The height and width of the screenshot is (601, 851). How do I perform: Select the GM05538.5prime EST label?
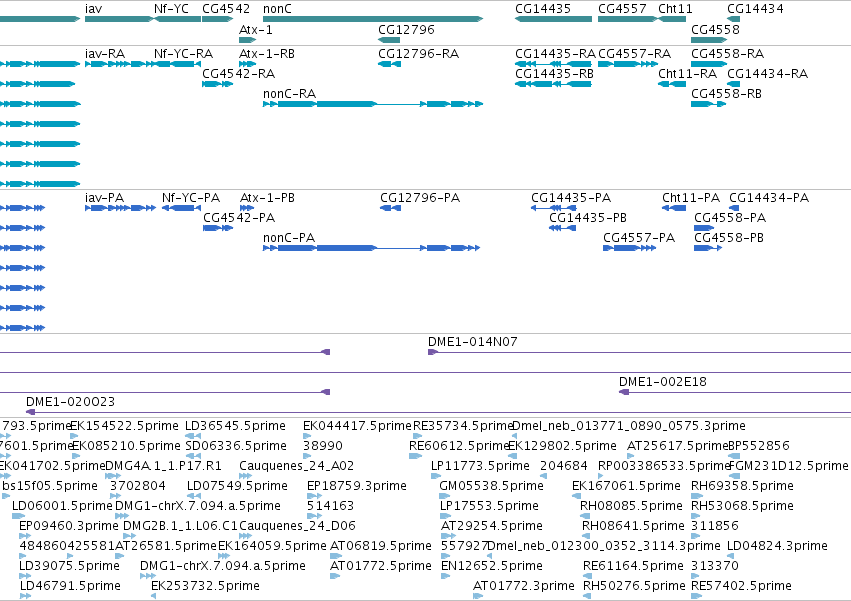click(x=491, y=486)
